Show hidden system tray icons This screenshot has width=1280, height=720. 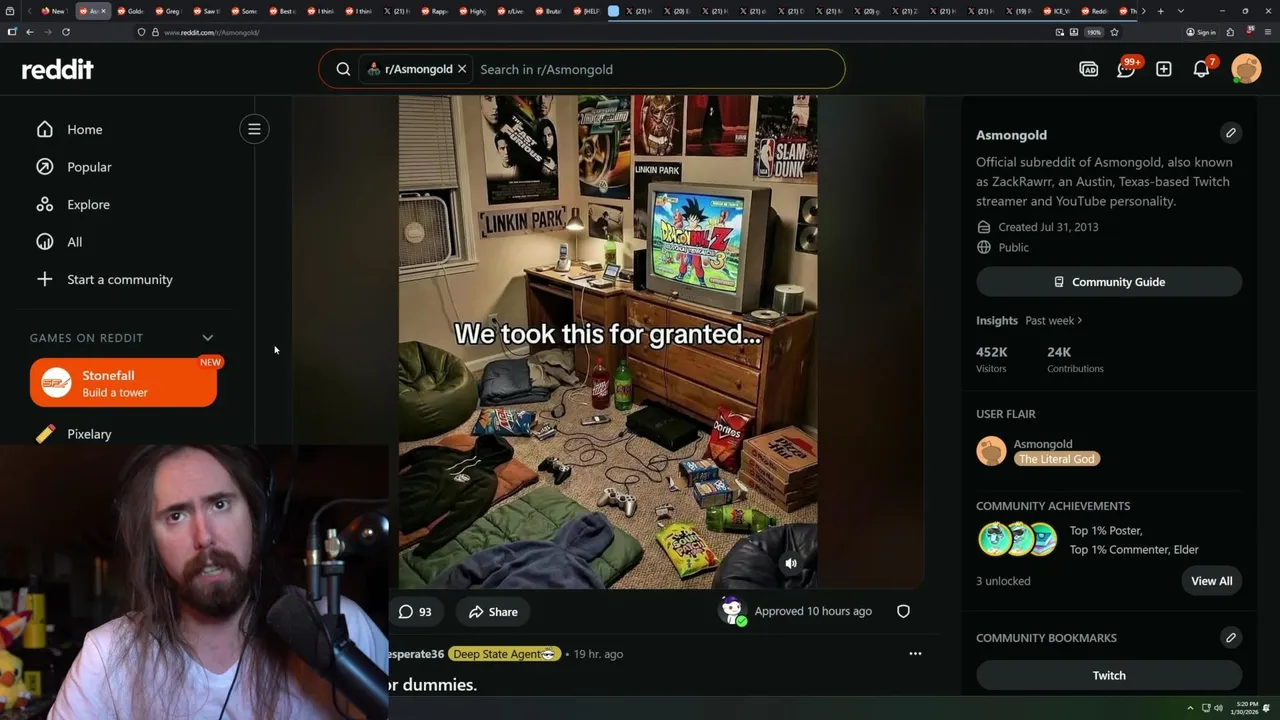click(x=1190, y=708)
